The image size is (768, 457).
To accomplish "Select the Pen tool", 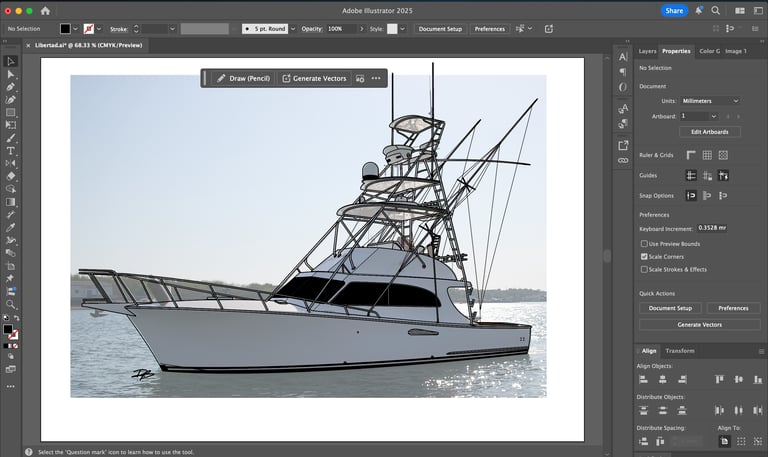I will (10, 87).
